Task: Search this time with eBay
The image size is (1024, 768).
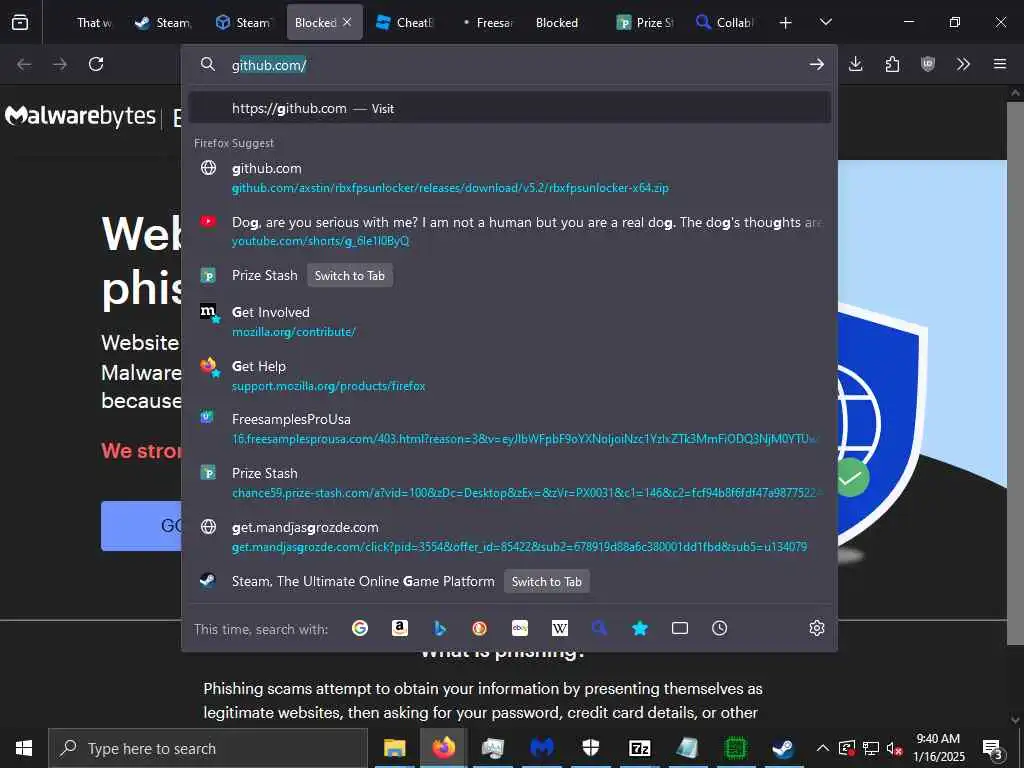Action: (520, 628)
